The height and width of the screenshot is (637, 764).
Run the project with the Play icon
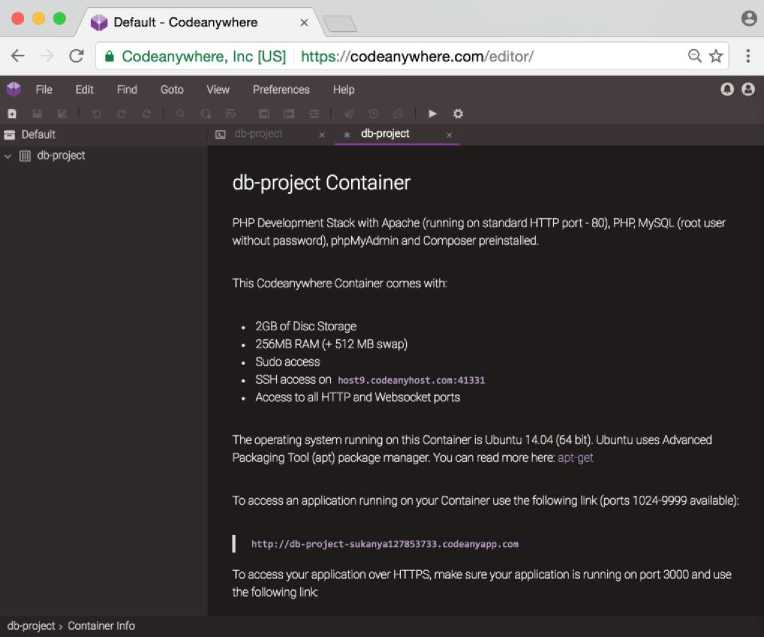pyautogui.click(x=432, y=114)
